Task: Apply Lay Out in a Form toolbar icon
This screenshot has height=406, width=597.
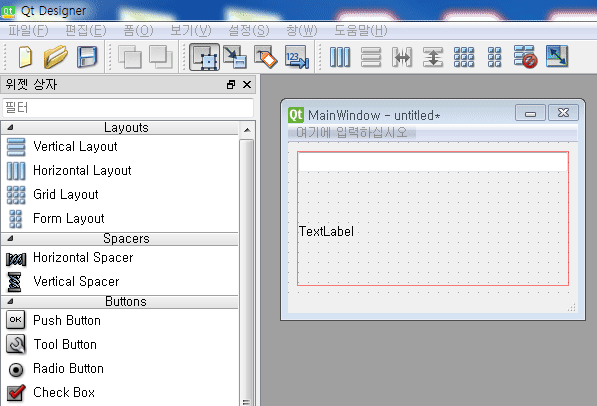Action: tap(495, 57)
